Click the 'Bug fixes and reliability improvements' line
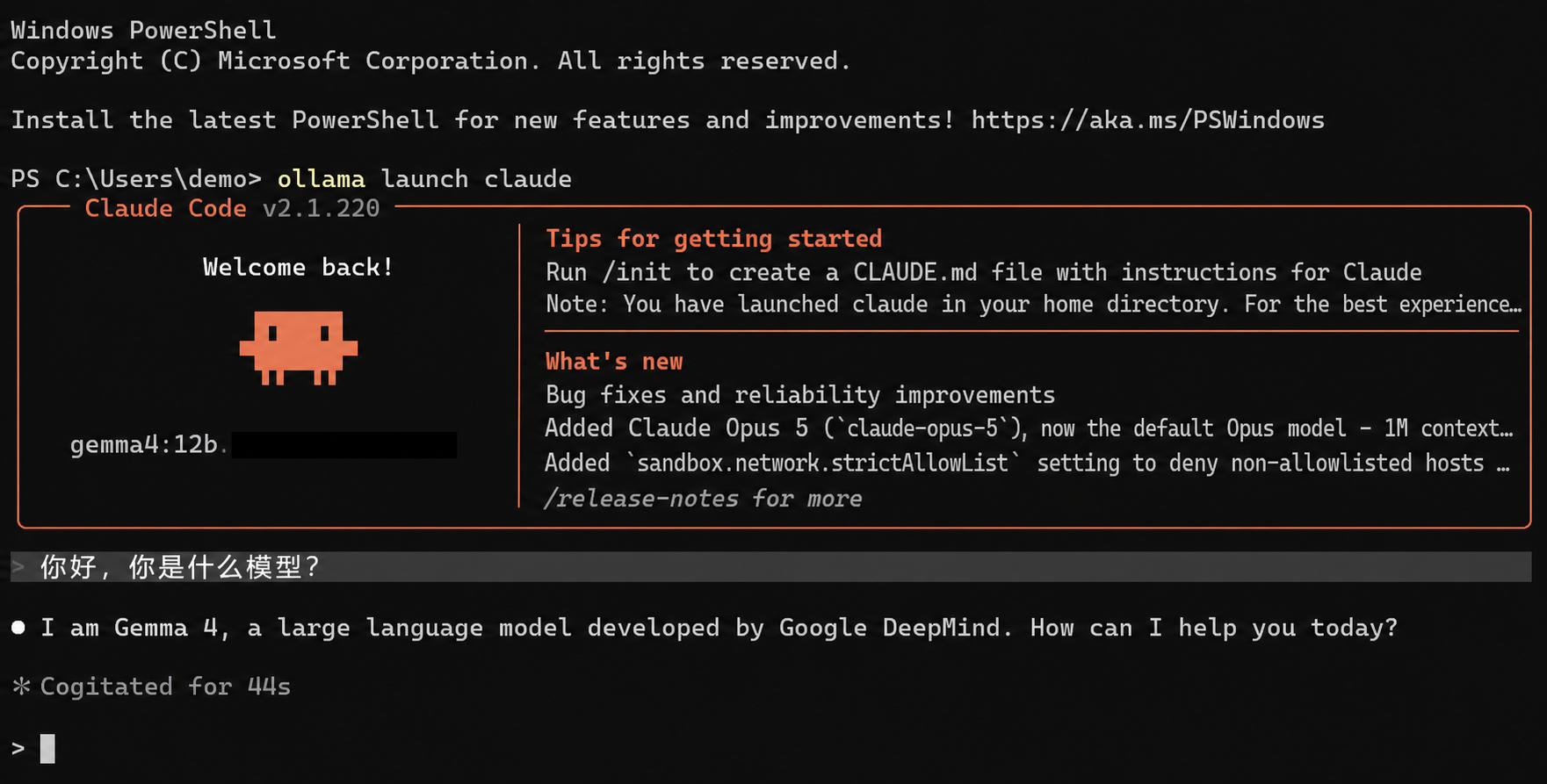Screen dimensions: 1547x784 [800, 395]
